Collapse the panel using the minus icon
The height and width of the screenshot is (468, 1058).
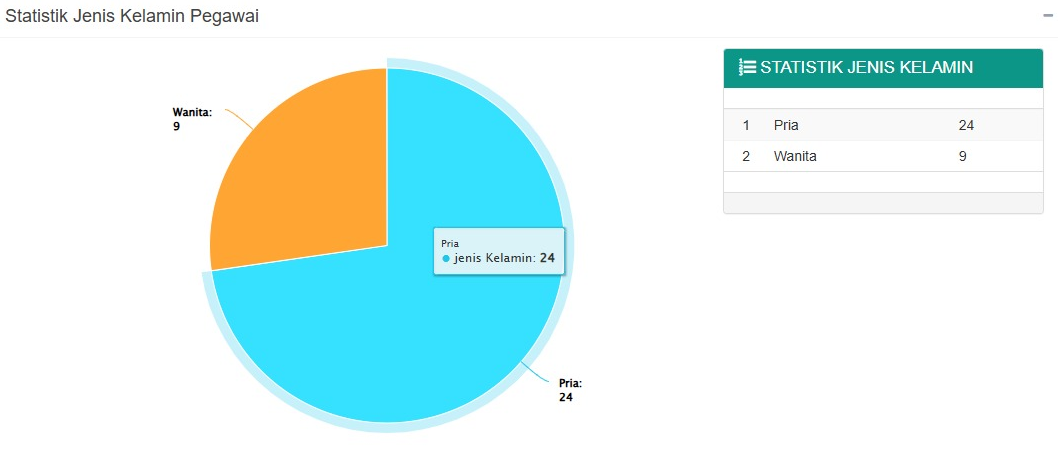click(x=1048, y=16)
